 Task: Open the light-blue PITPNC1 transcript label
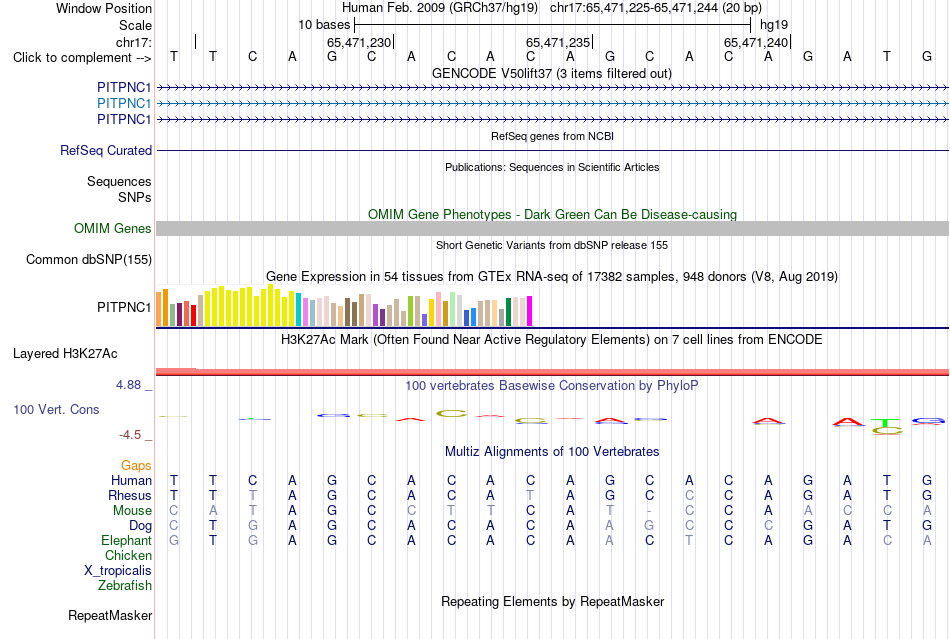click(124, 103)
